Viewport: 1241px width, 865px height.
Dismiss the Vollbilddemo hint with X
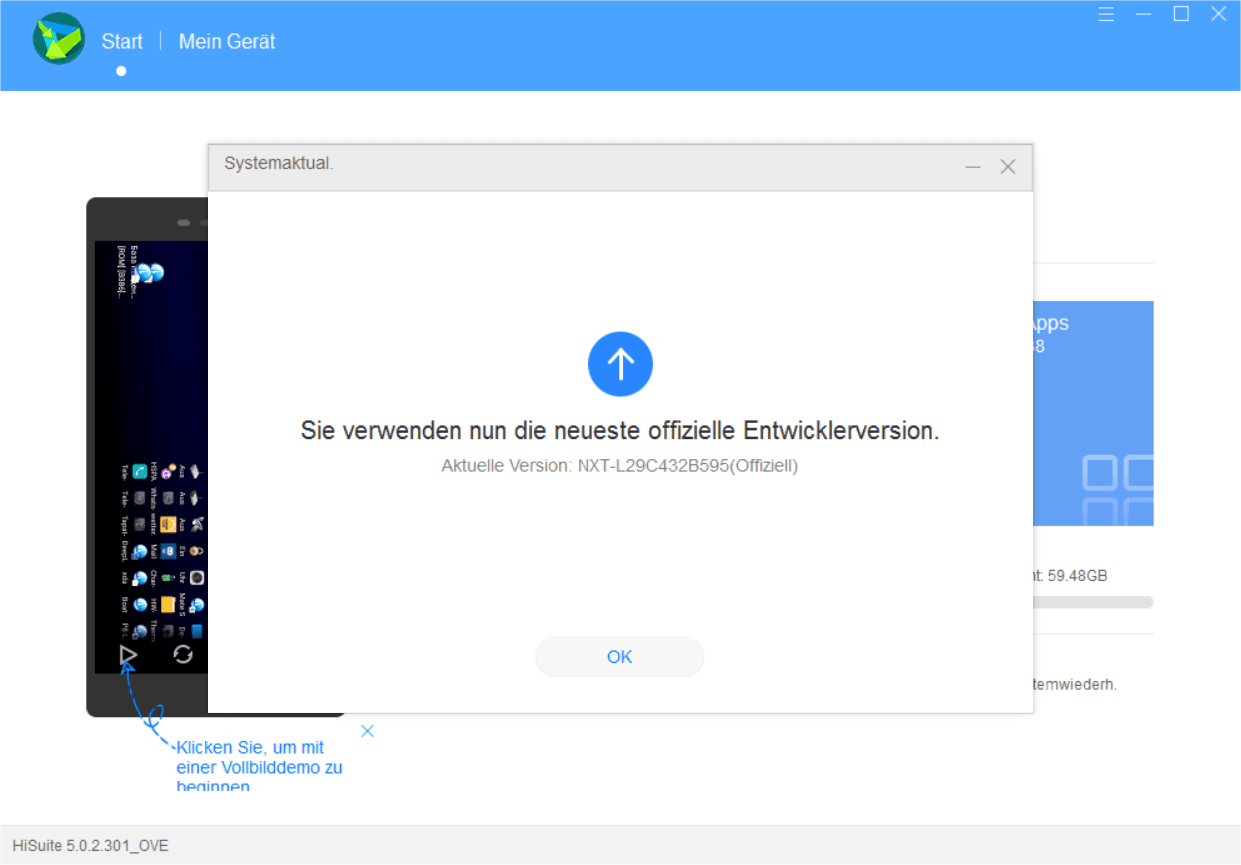[367, 731]
